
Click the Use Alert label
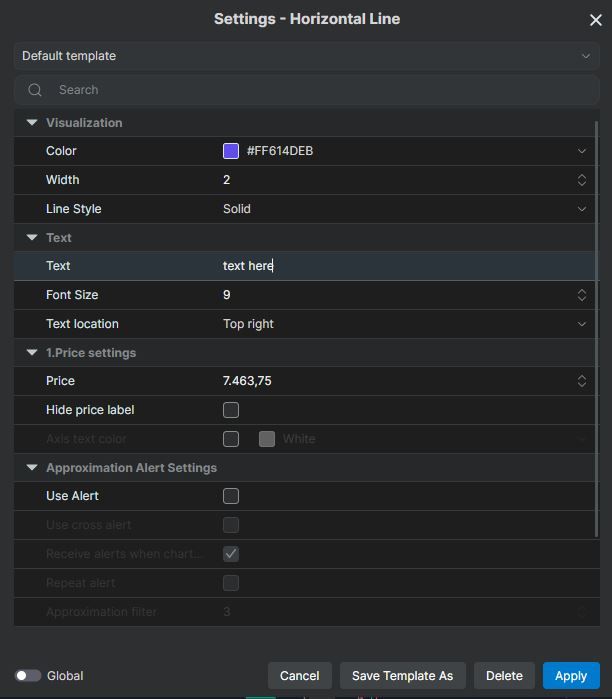(x=72, y=496)
